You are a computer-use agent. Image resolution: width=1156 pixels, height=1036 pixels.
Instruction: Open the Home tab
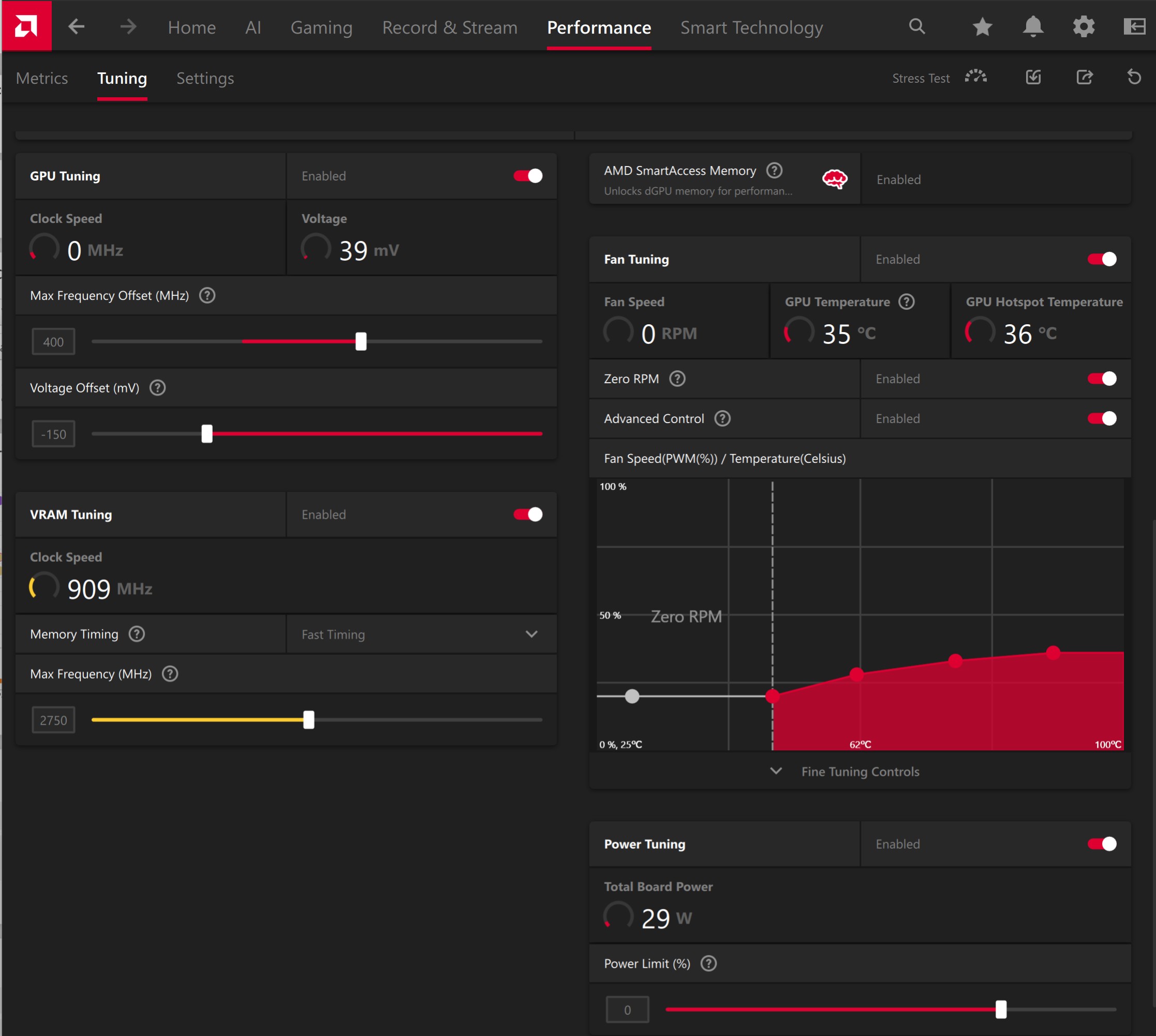coord(192,27)
